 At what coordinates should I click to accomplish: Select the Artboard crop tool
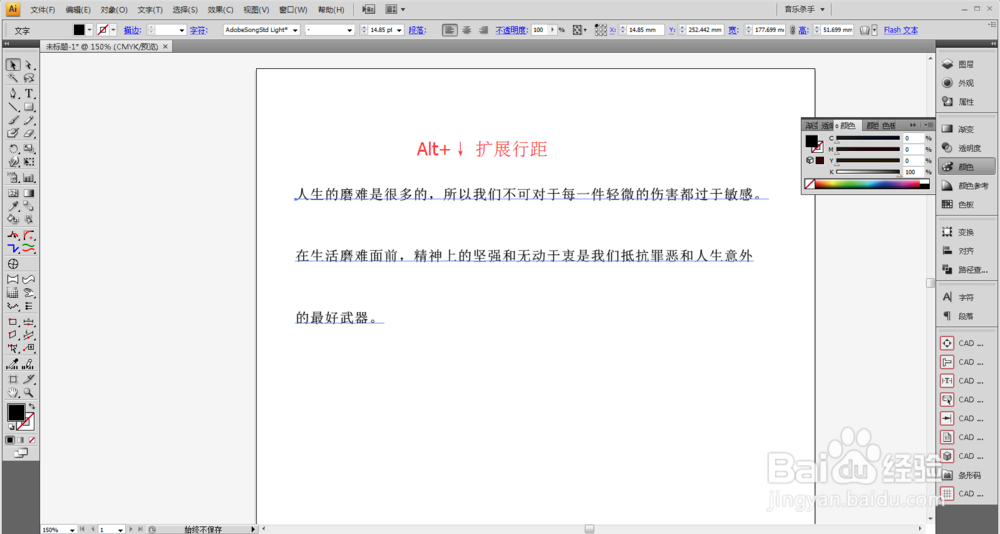13,380
